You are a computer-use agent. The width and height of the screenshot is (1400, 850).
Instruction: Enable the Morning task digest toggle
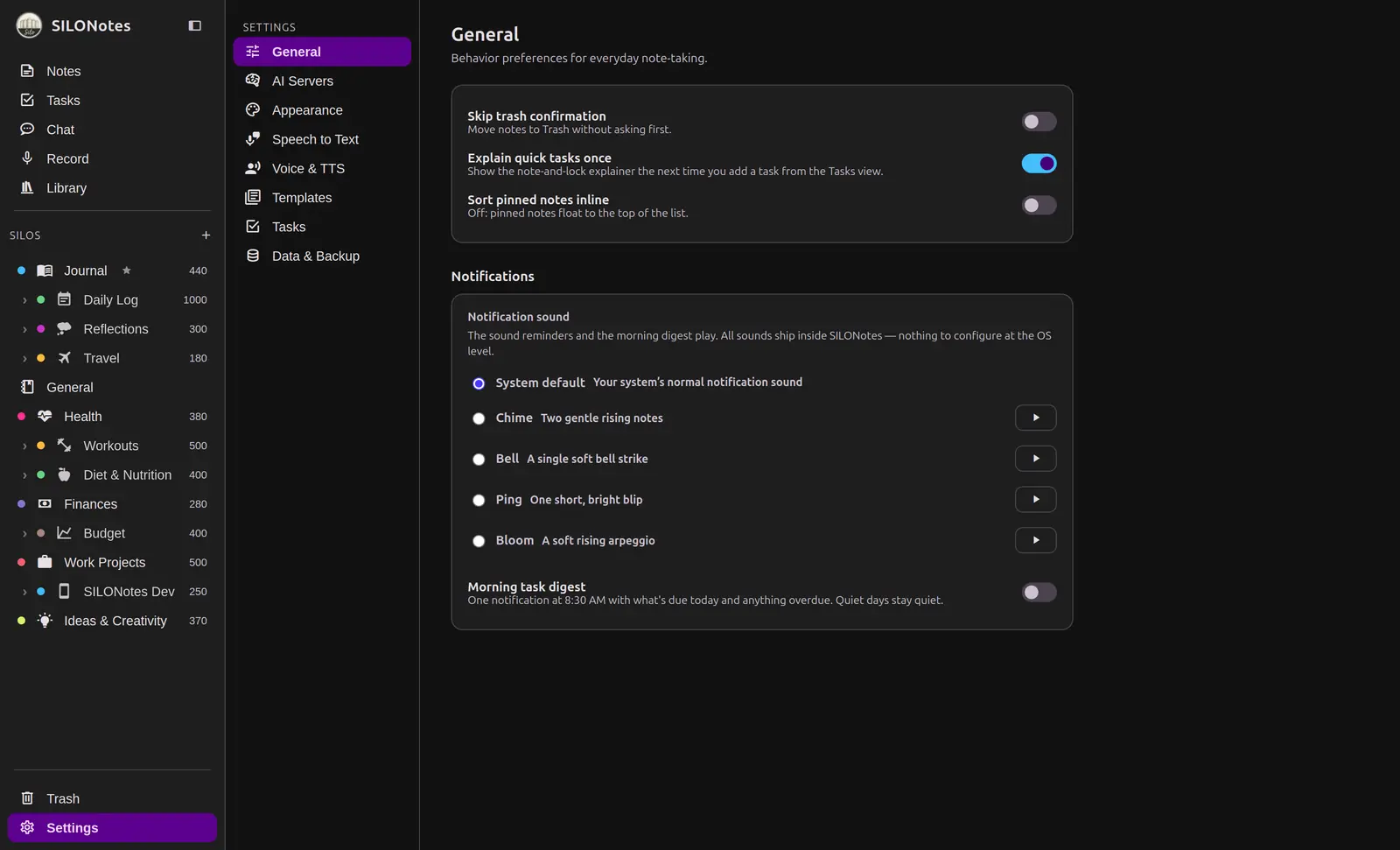[x=1039, y=593]
